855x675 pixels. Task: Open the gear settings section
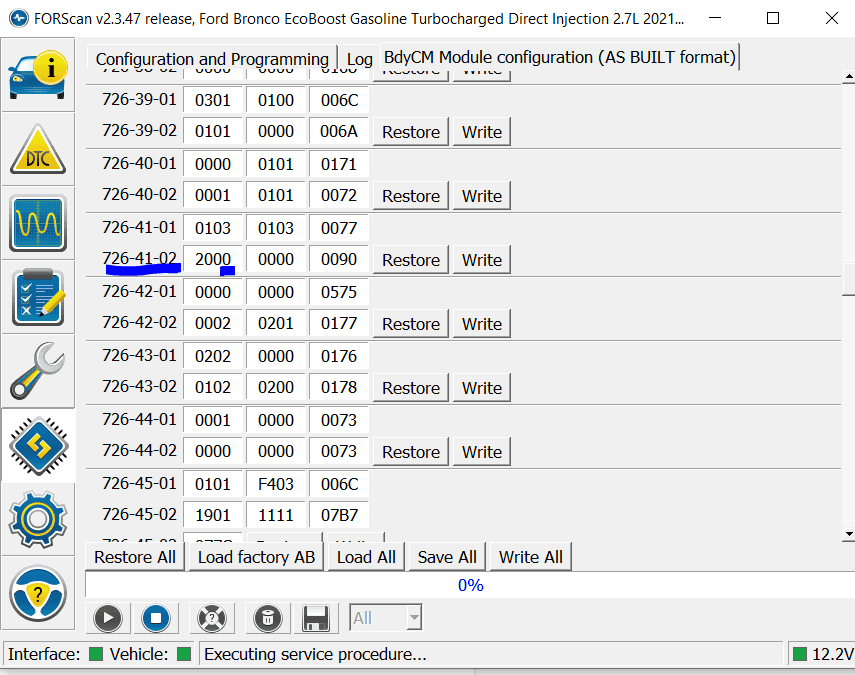click(x=38, y=519)
